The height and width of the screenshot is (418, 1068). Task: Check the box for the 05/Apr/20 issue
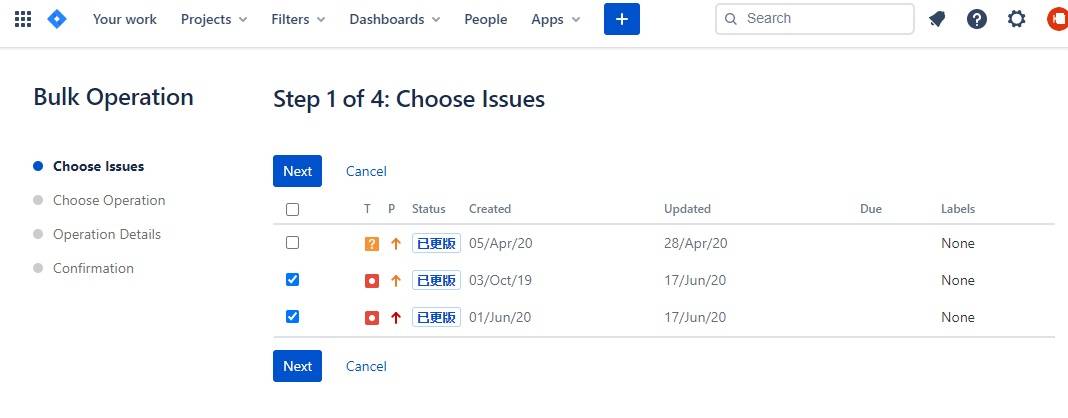[x=292, y=242]
